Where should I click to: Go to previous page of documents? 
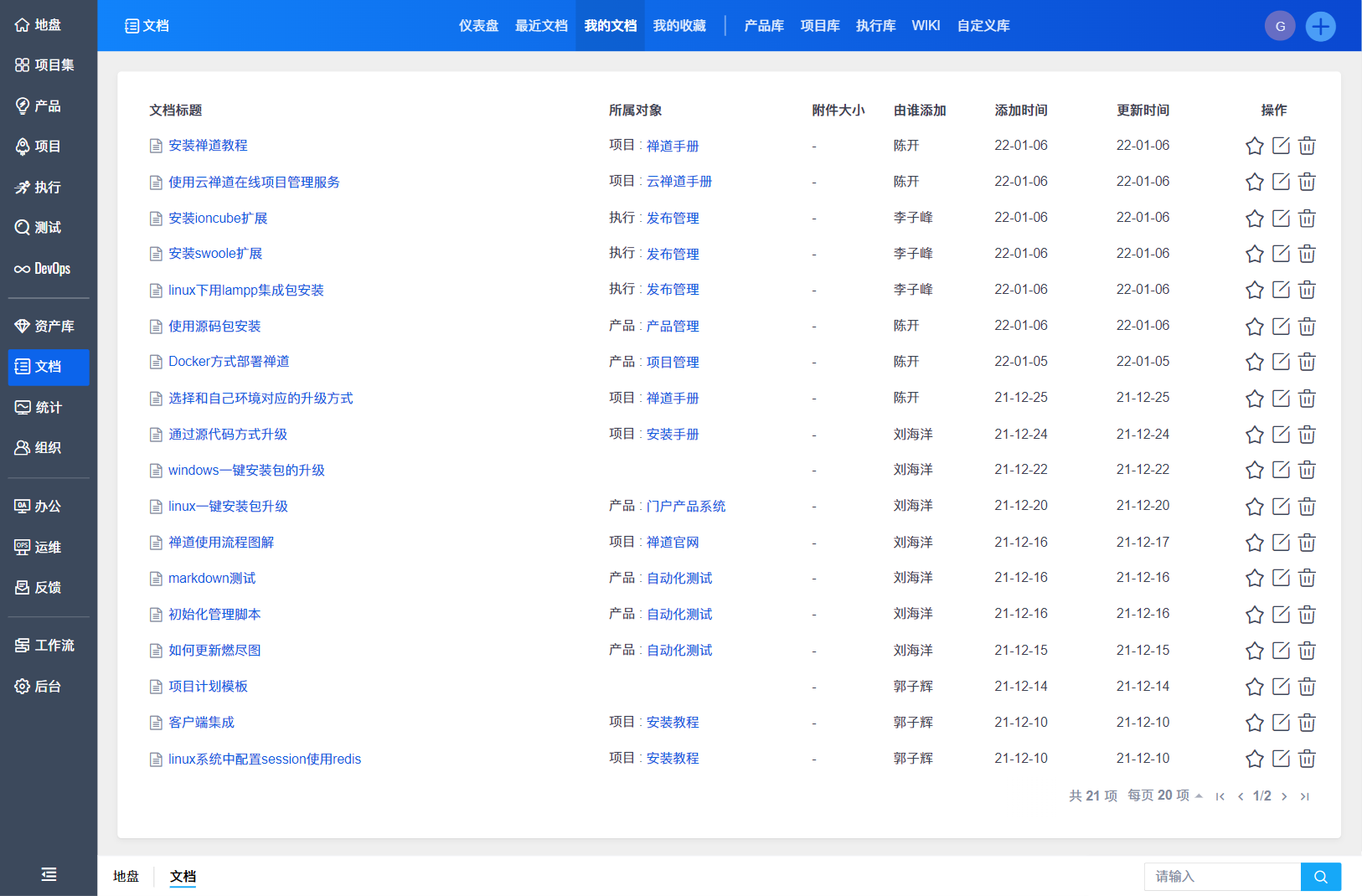tap(1241, 796)
